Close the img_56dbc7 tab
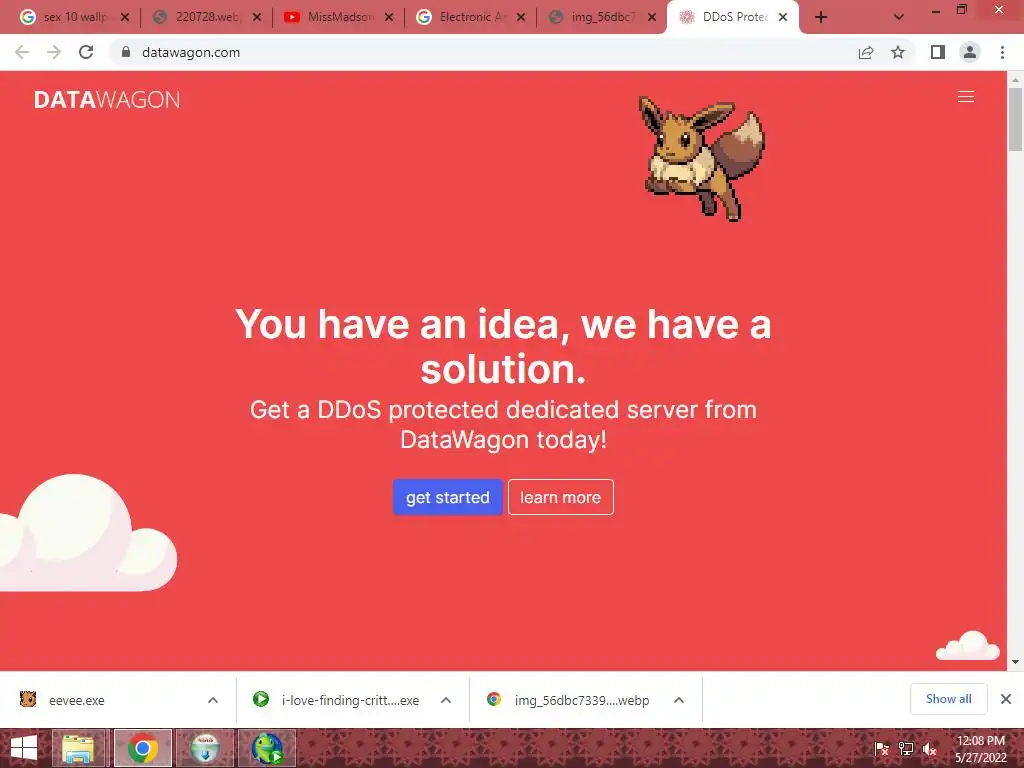Image resolution: width=1024 pixels, height=768 pixels. click(652, 18)
